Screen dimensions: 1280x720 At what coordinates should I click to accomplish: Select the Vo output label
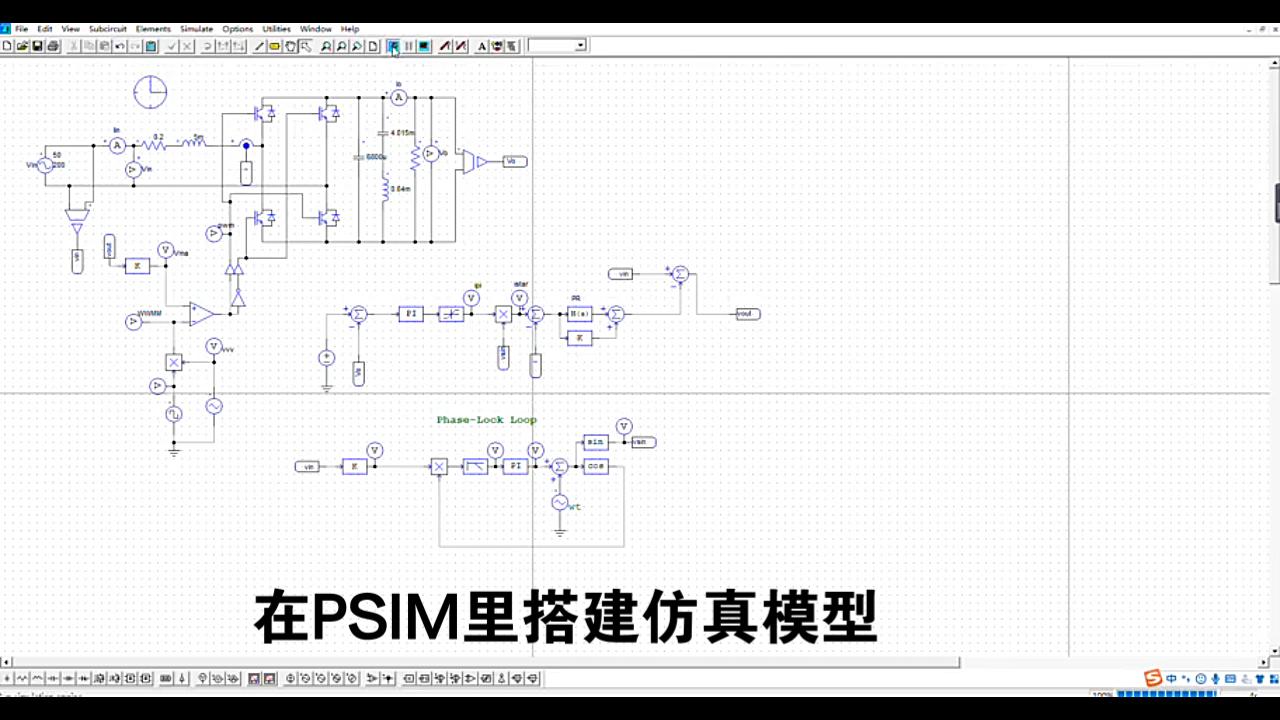[x=514, y=161]
